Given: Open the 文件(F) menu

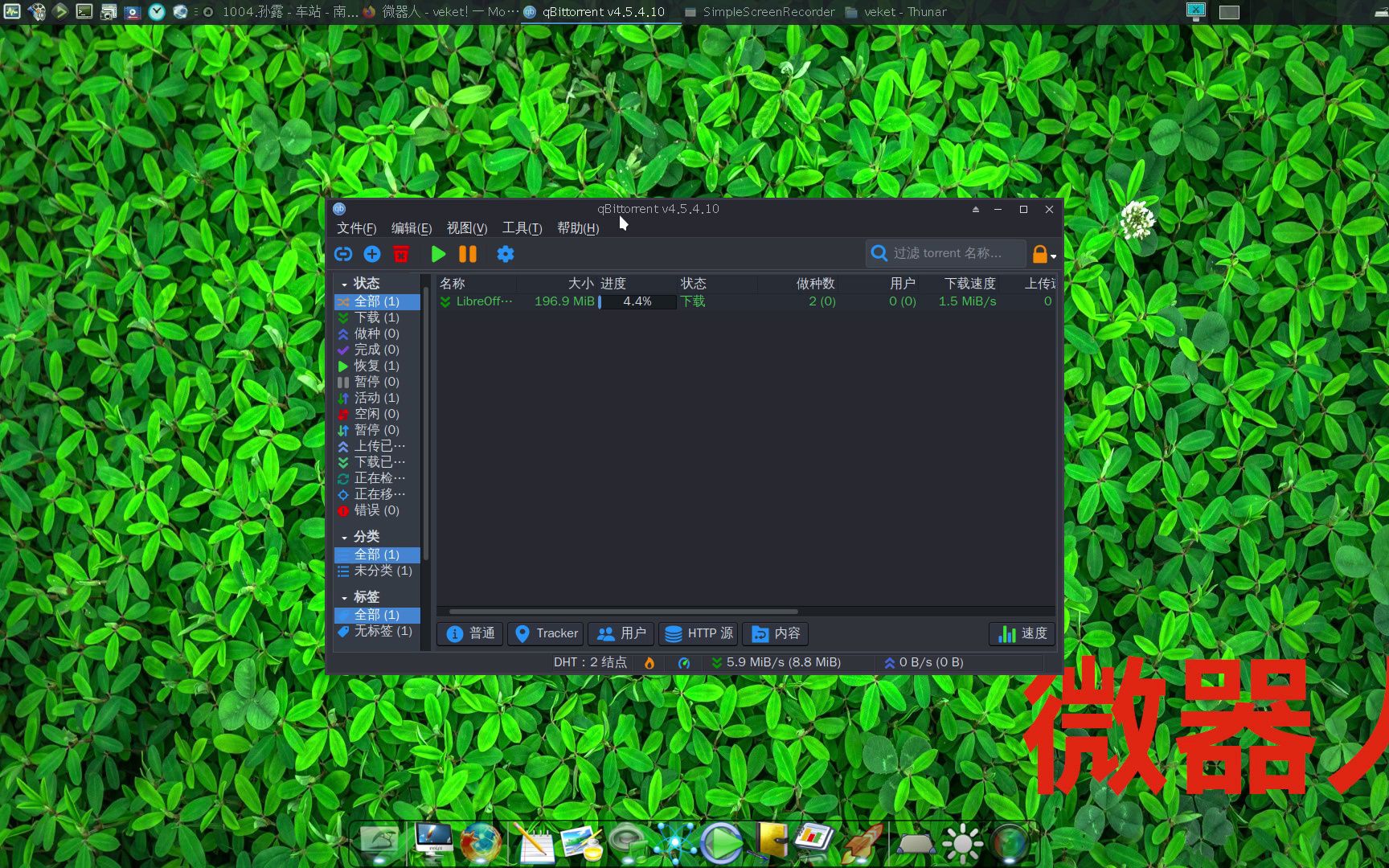Looking at the screenshot, I should pos(356,228).
